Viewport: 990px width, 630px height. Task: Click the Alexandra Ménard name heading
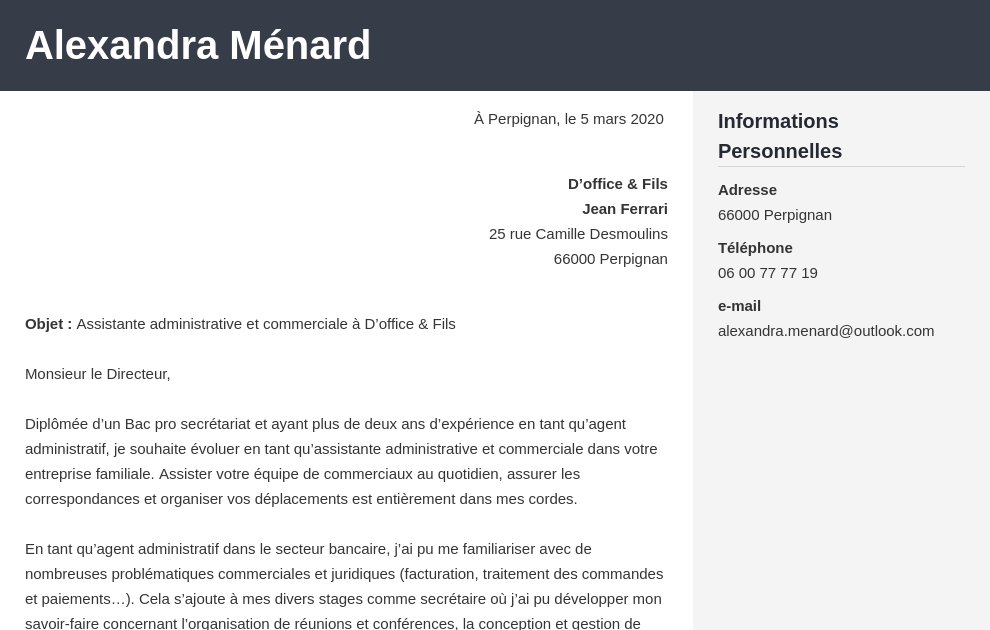tap(198, 45)
